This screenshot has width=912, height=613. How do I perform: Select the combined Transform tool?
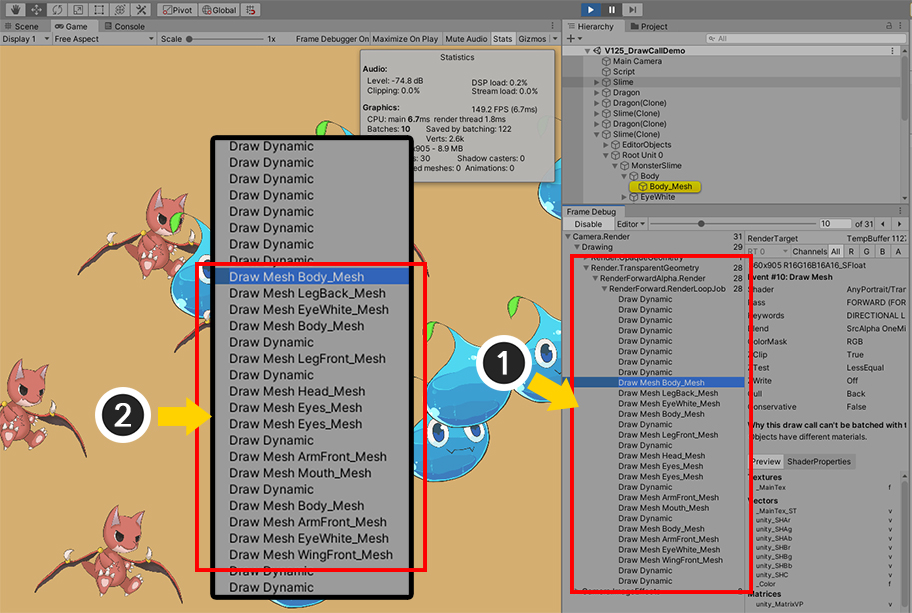[120, 9]
